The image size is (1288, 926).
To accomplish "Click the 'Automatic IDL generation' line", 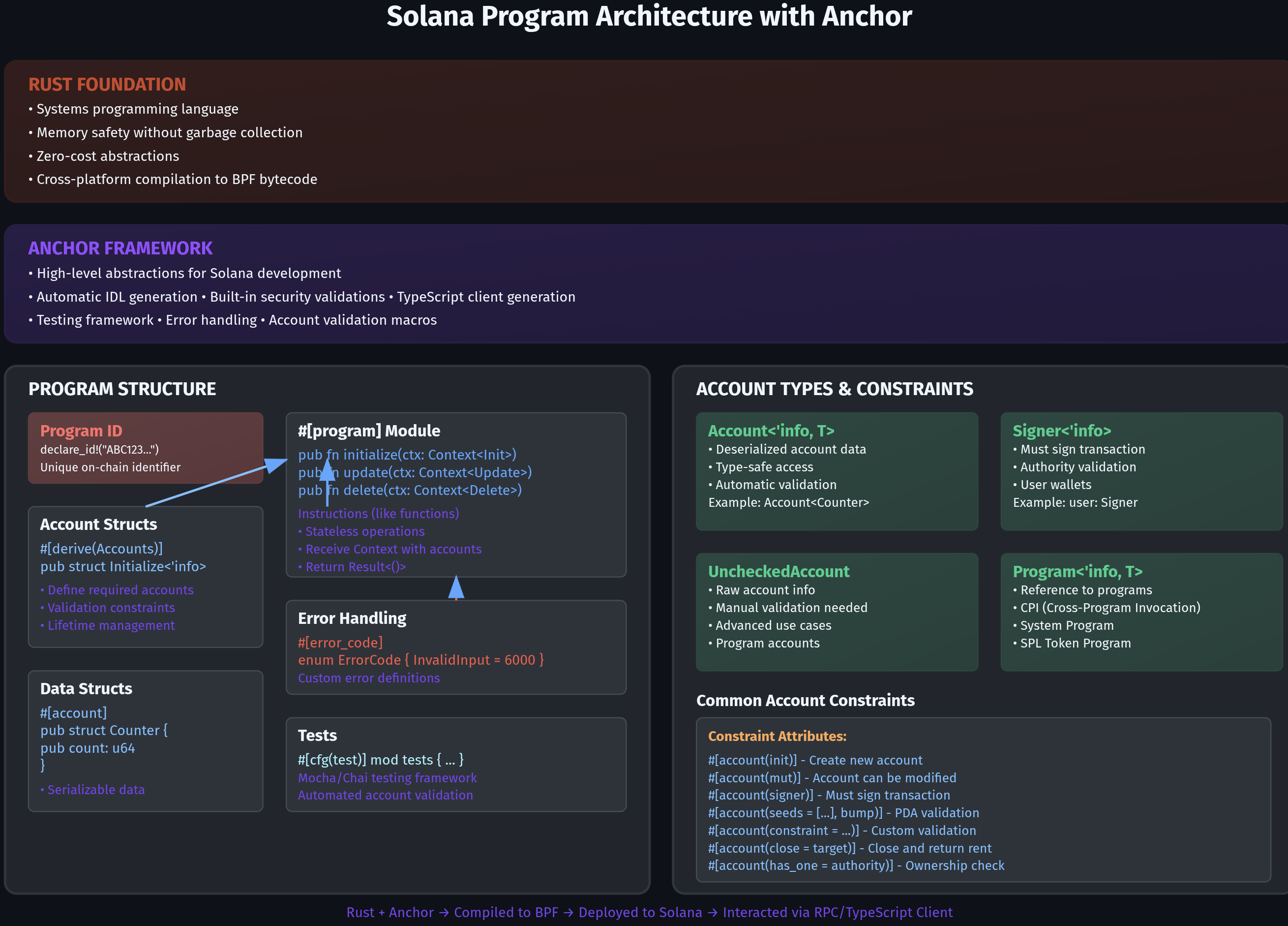I will point(301,297).
